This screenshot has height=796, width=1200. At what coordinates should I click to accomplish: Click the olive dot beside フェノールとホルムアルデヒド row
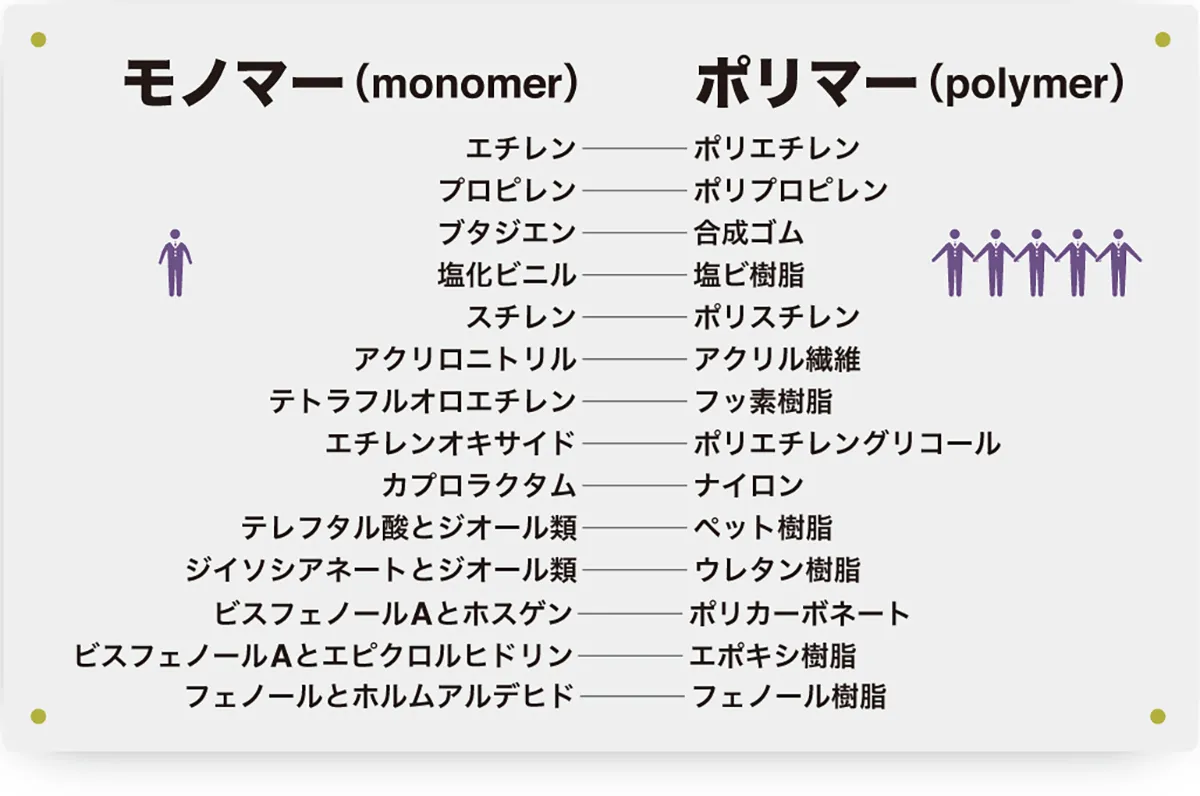[x=39, y=715]
